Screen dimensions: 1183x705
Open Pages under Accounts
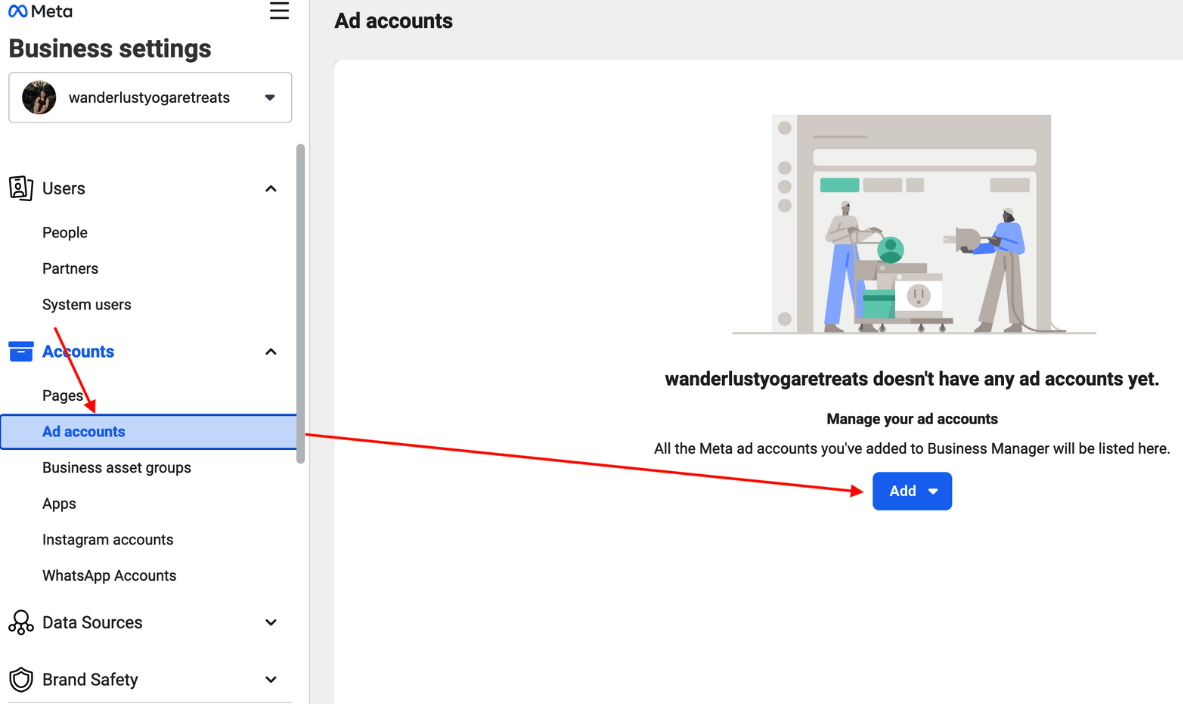[63, 396]
